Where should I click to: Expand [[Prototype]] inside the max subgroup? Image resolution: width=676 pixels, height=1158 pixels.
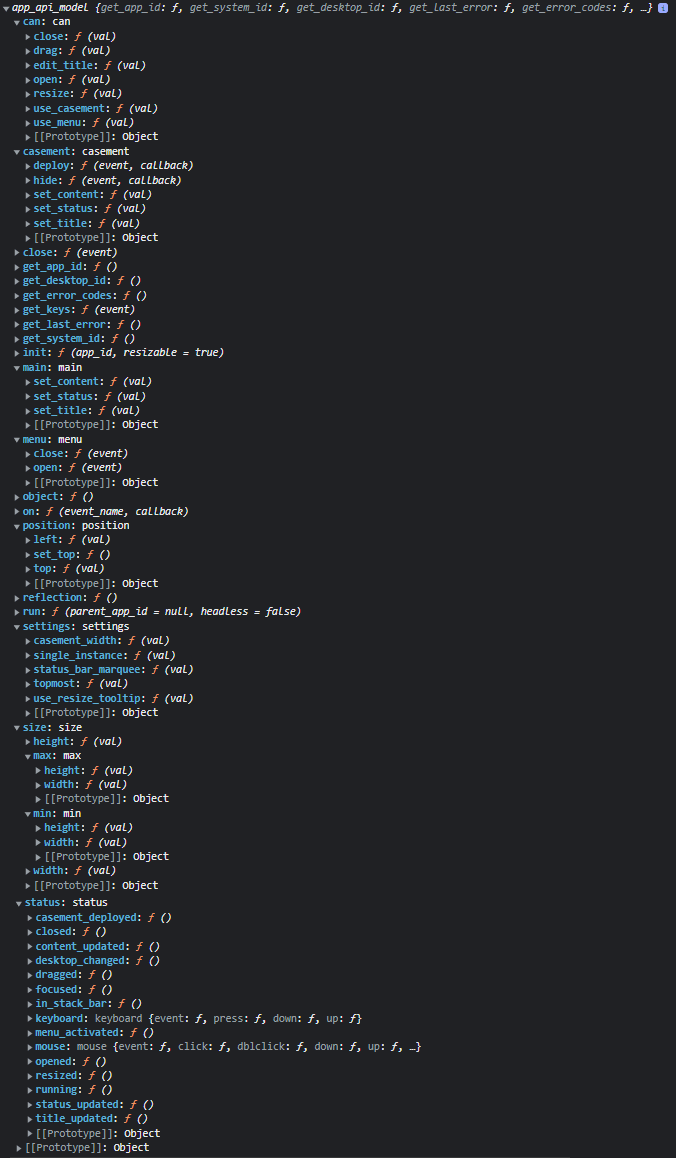(x=39, y=799)
